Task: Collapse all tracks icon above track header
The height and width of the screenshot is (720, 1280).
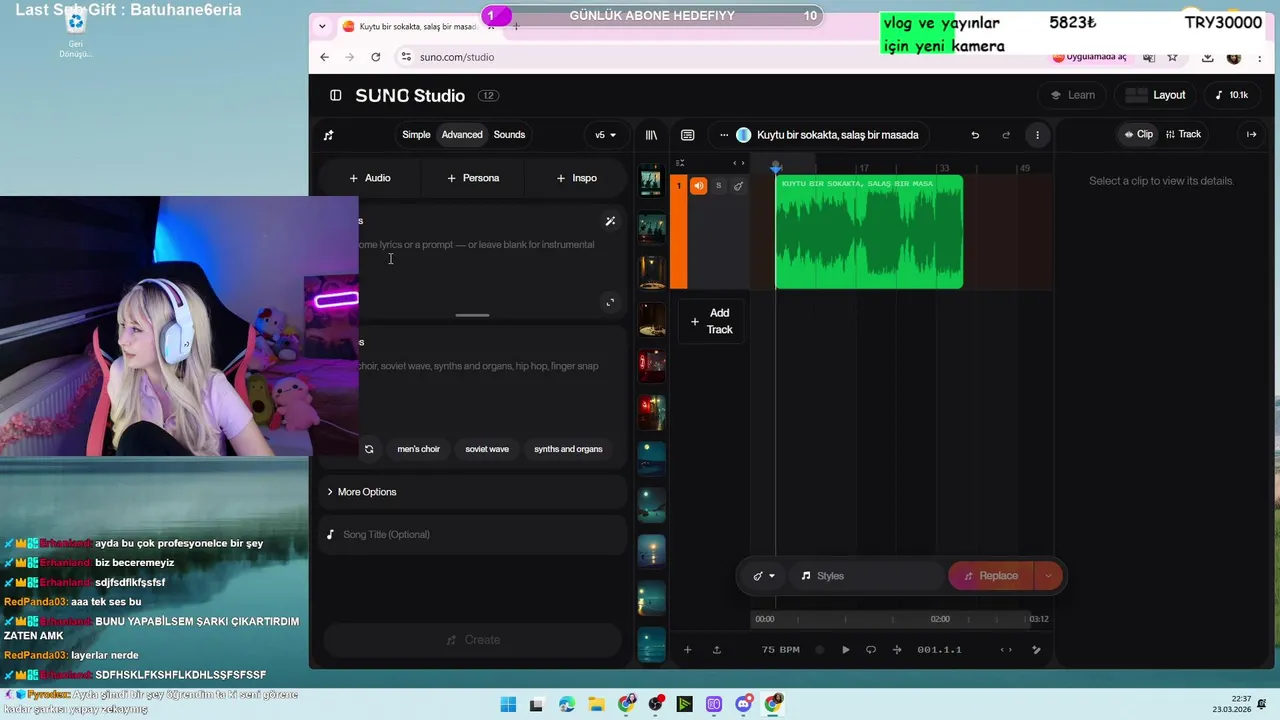Action: pyautogui.click(x=680, y=163)
